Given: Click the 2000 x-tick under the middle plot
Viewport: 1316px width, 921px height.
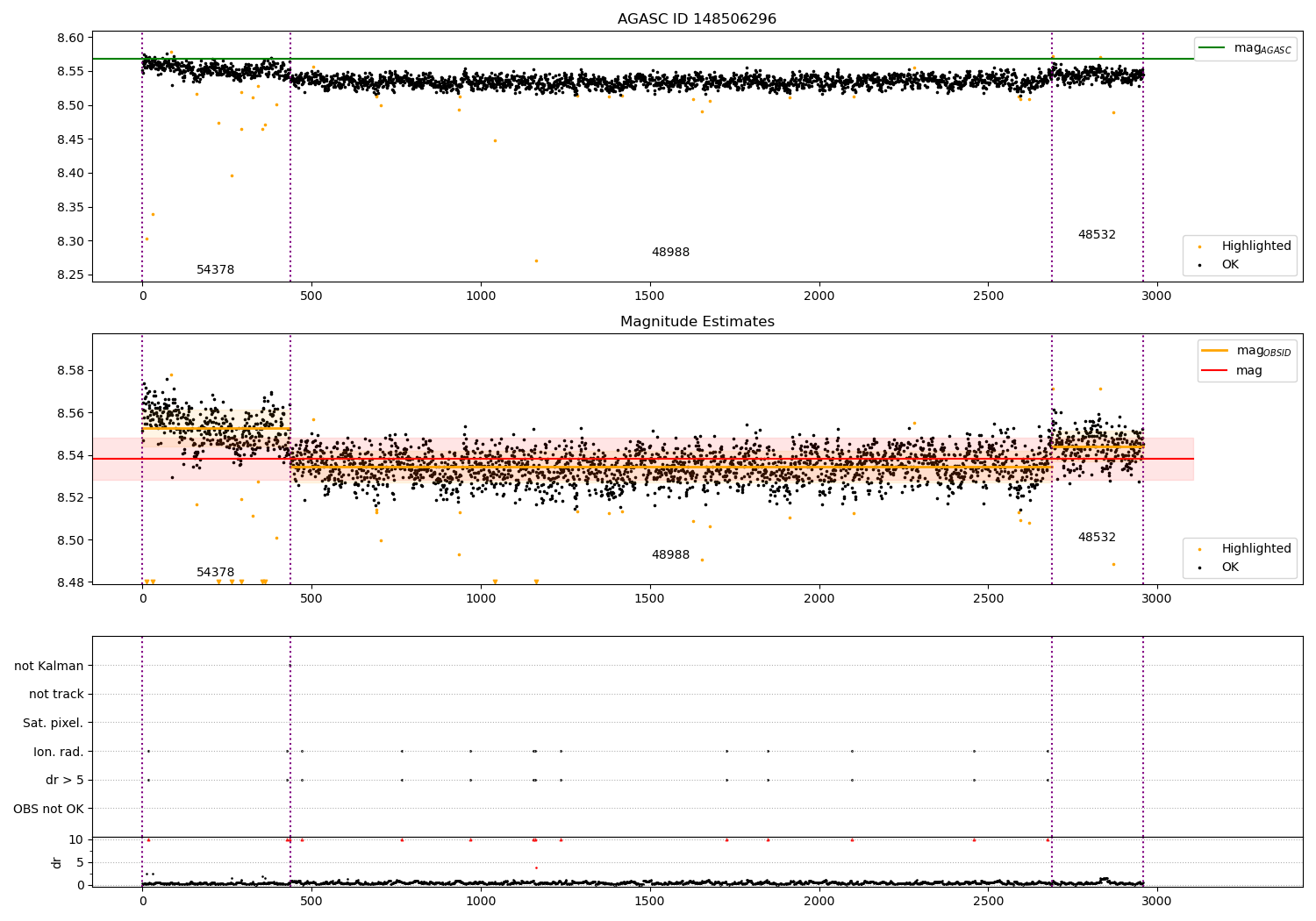Looking at the screenshot, I should (819, 599).
